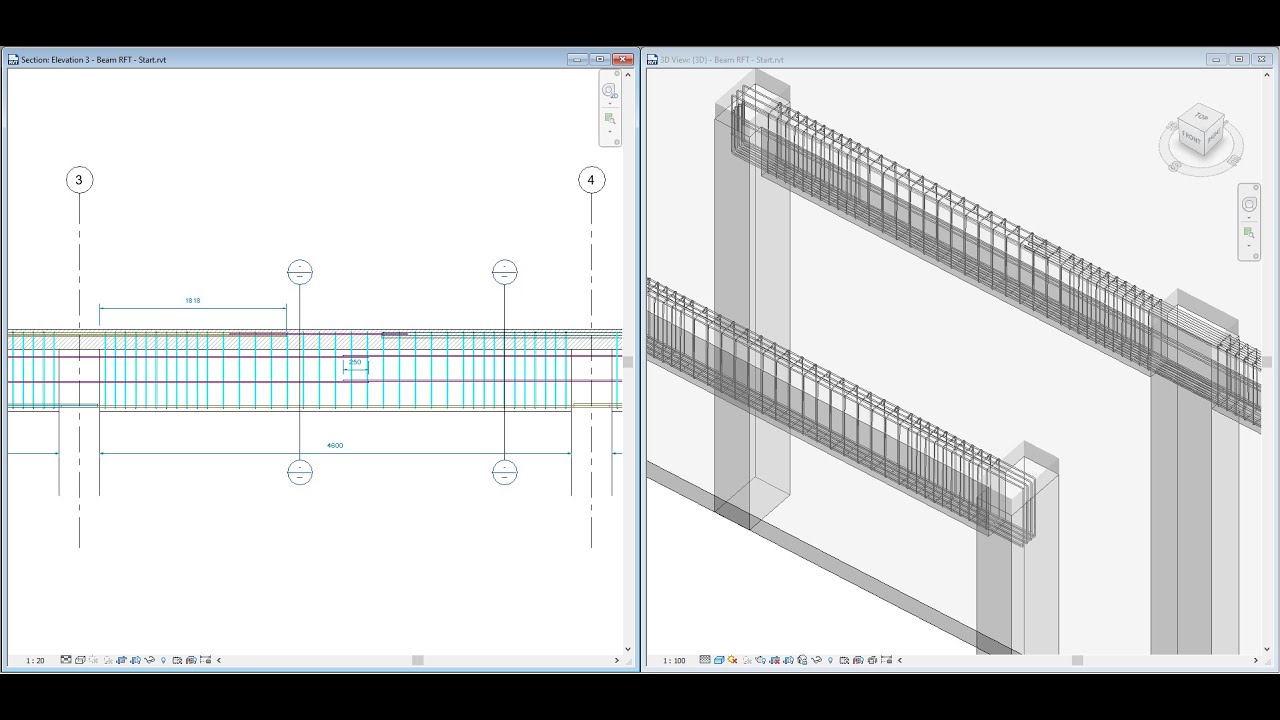The width and height of the screenshot is (1280, 720).
Task: Open Unlocked 3D View house icon
Action: click(x=802, y=660)
